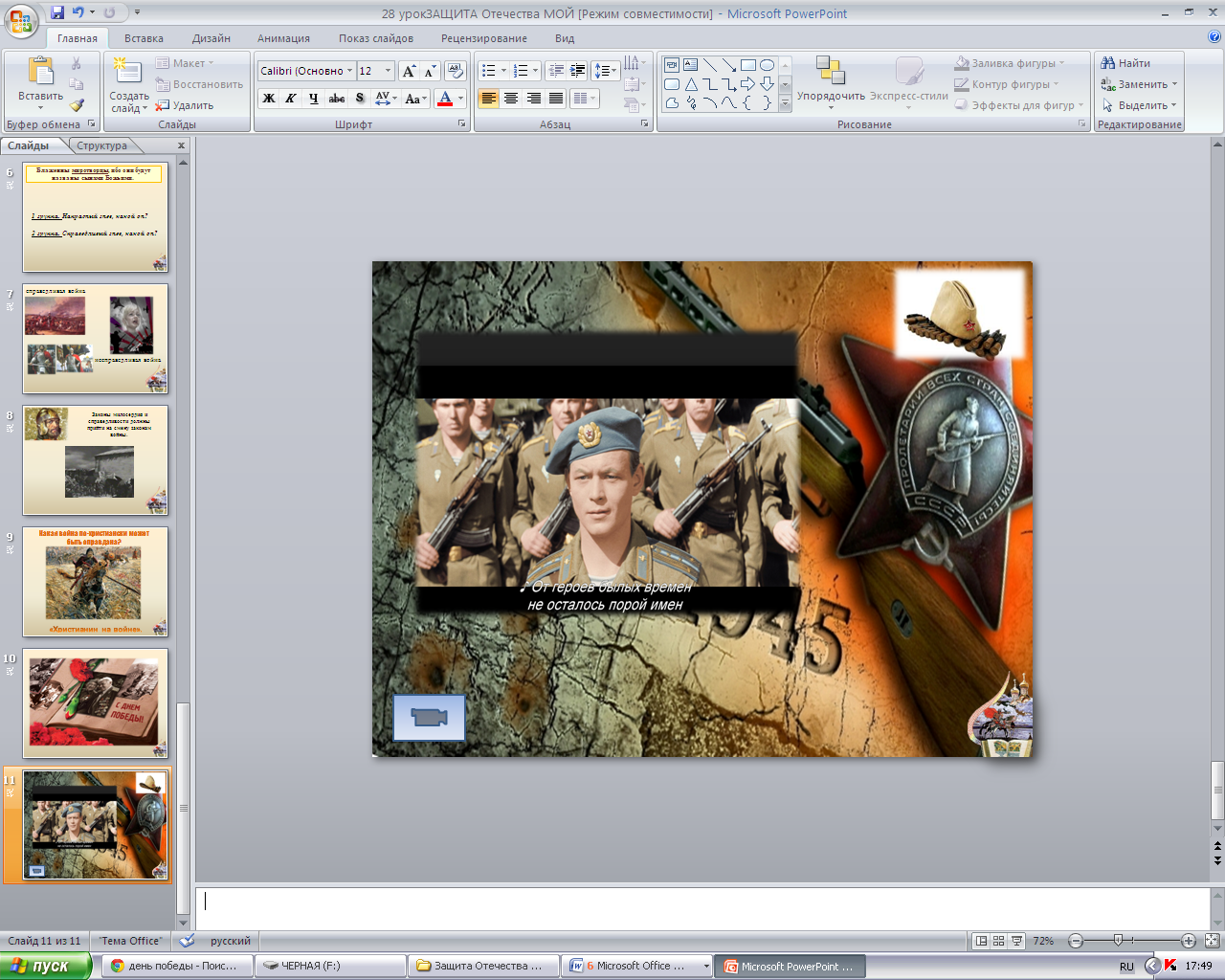Viewport: 1225px width, 980px height.
Task: Increase list indent level
Action: (578, 71)
